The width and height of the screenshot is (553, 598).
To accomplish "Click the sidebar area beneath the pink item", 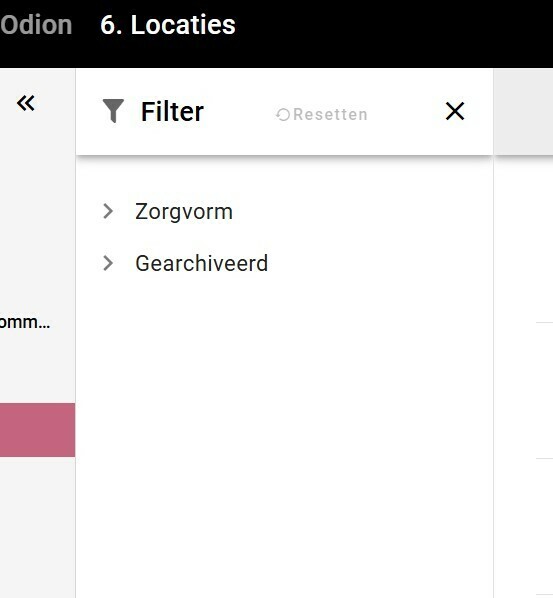I will [37, 526].
